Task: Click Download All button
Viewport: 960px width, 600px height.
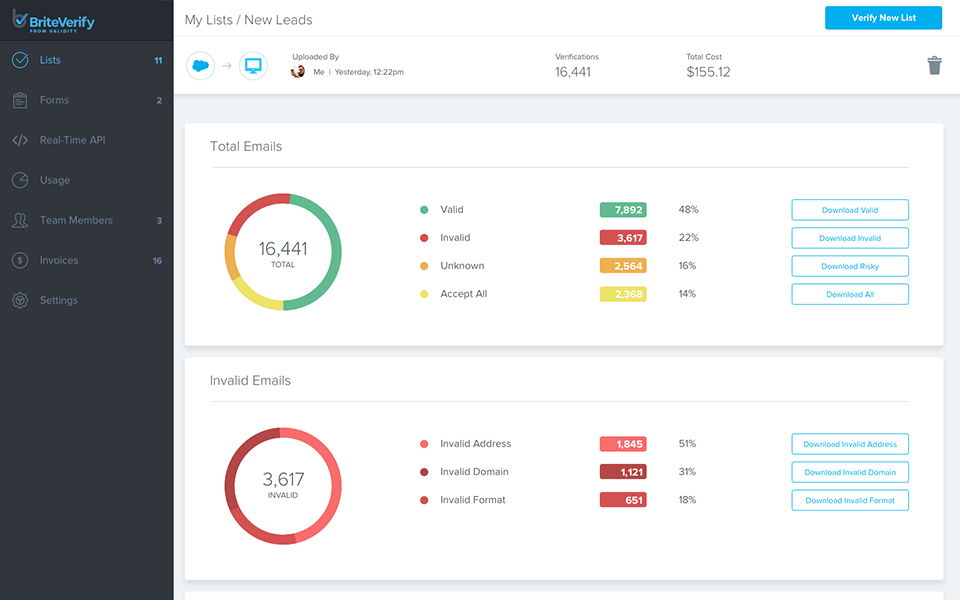Action: coord(850,294)
